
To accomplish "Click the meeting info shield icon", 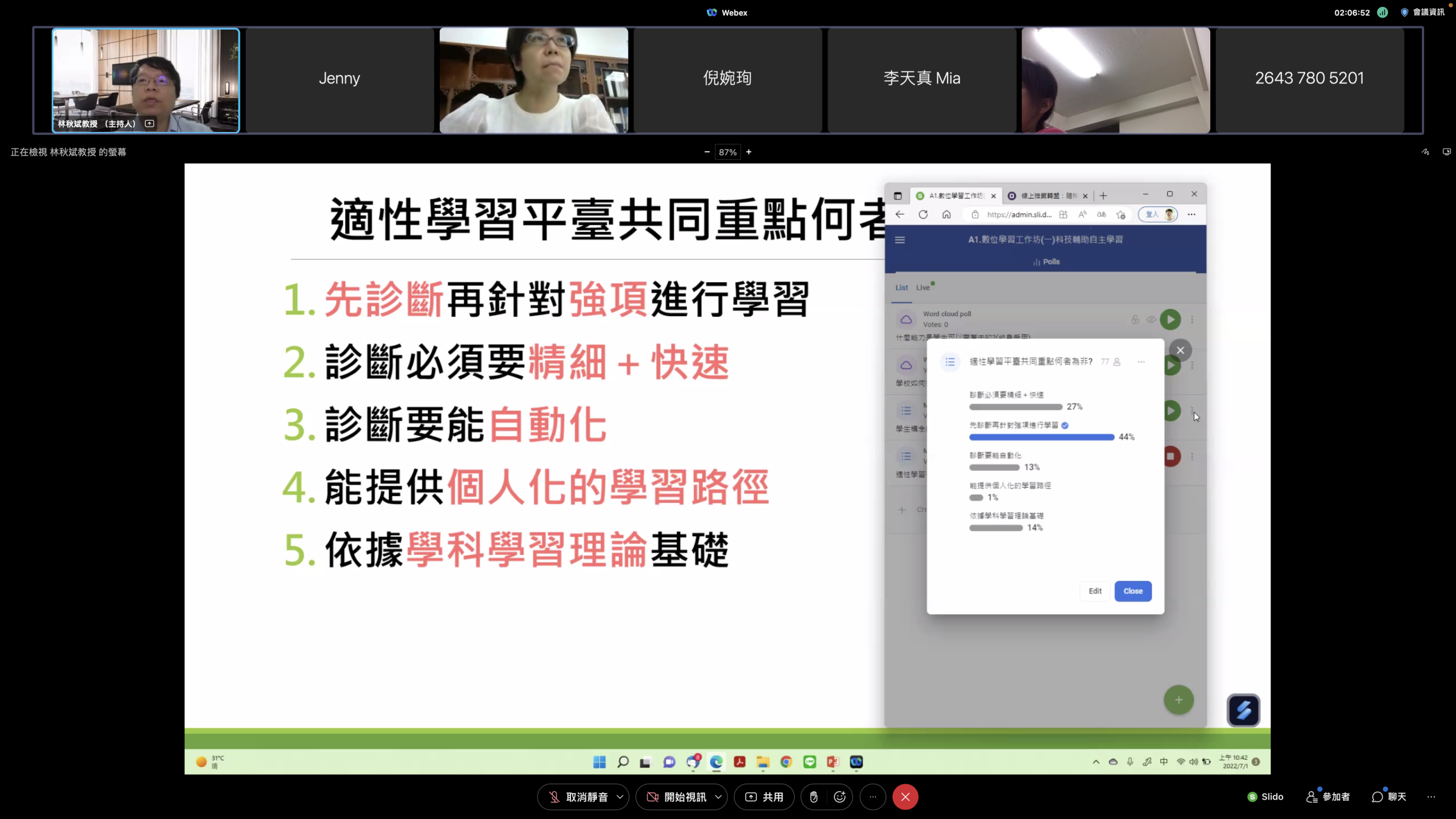I will pos(1404,12).
